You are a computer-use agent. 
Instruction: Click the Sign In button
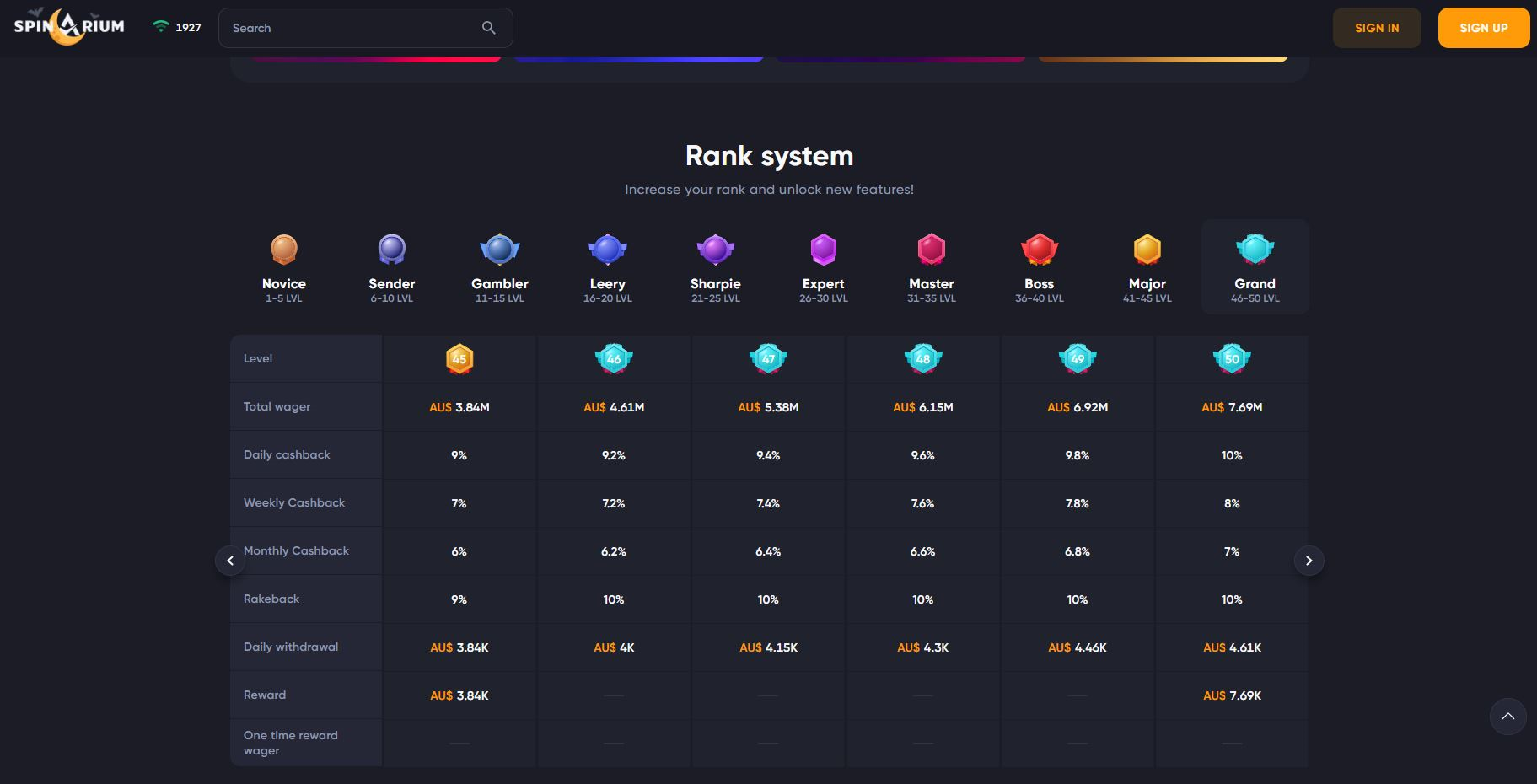click(1376, 28)
